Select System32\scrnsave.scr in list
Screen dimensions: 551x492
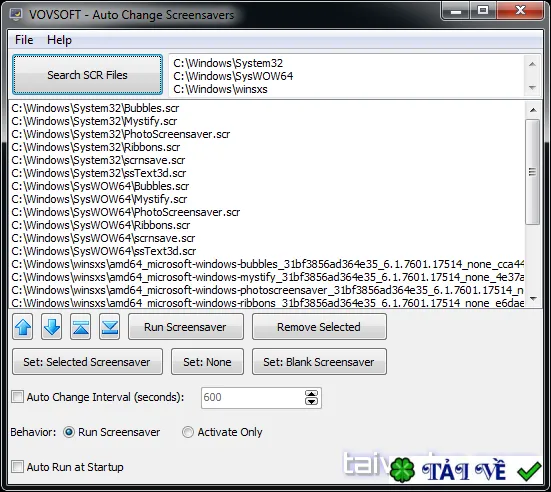(x=98, y=160)
